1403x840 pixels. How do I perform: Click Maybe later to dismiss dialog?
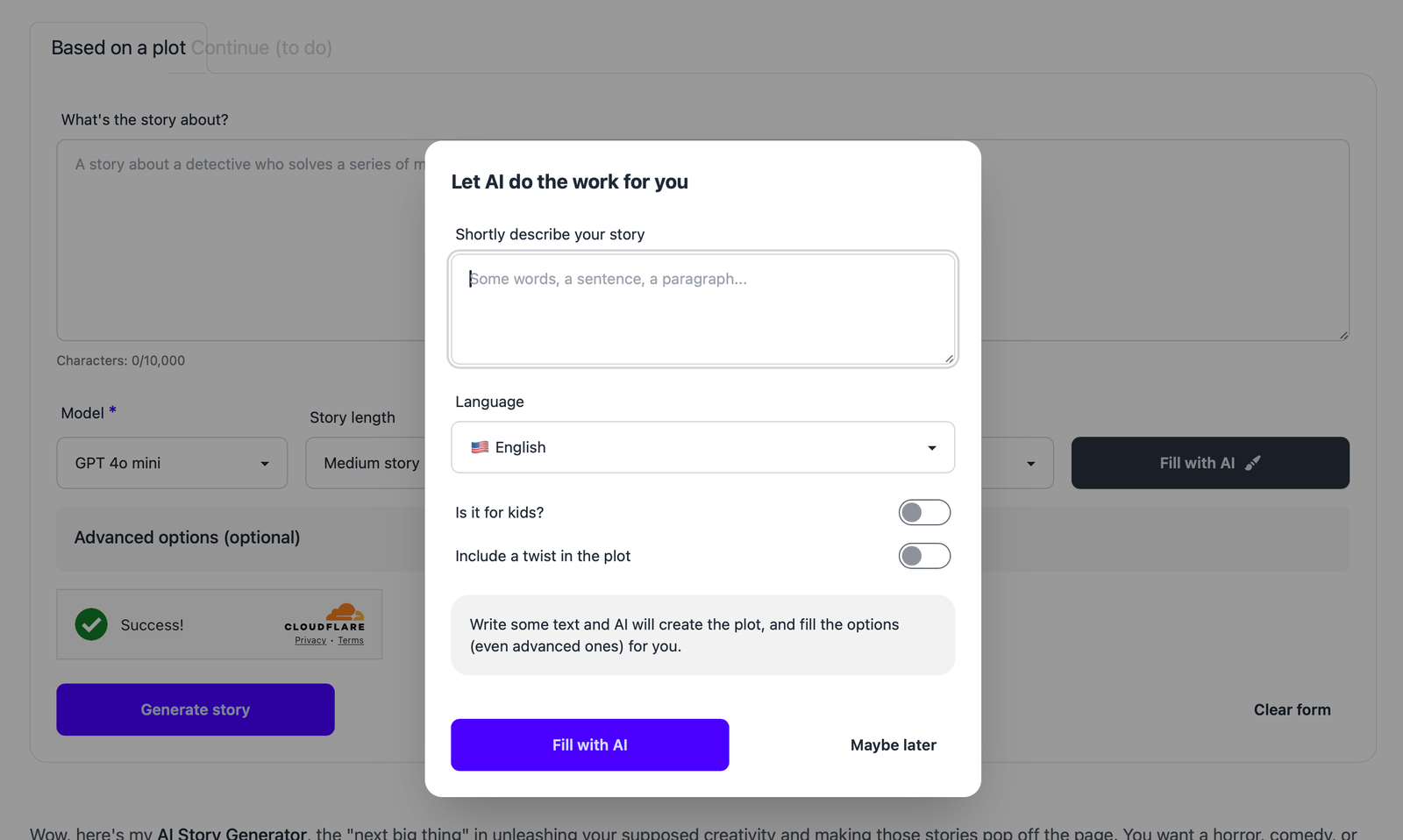pyautogui.click(x=893, y=745)
